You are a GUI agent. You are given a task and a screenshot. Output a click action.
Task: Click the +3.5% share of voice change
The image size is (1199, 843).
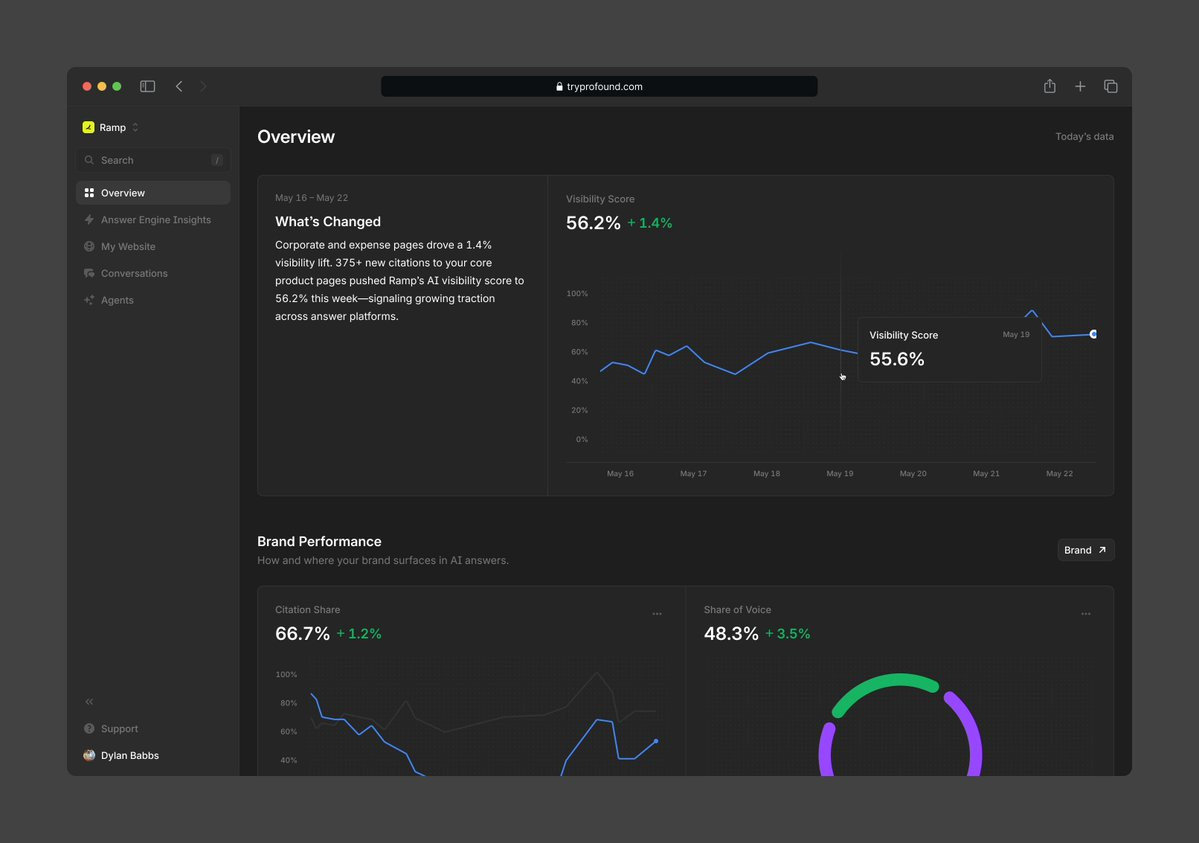coord(788,634)
